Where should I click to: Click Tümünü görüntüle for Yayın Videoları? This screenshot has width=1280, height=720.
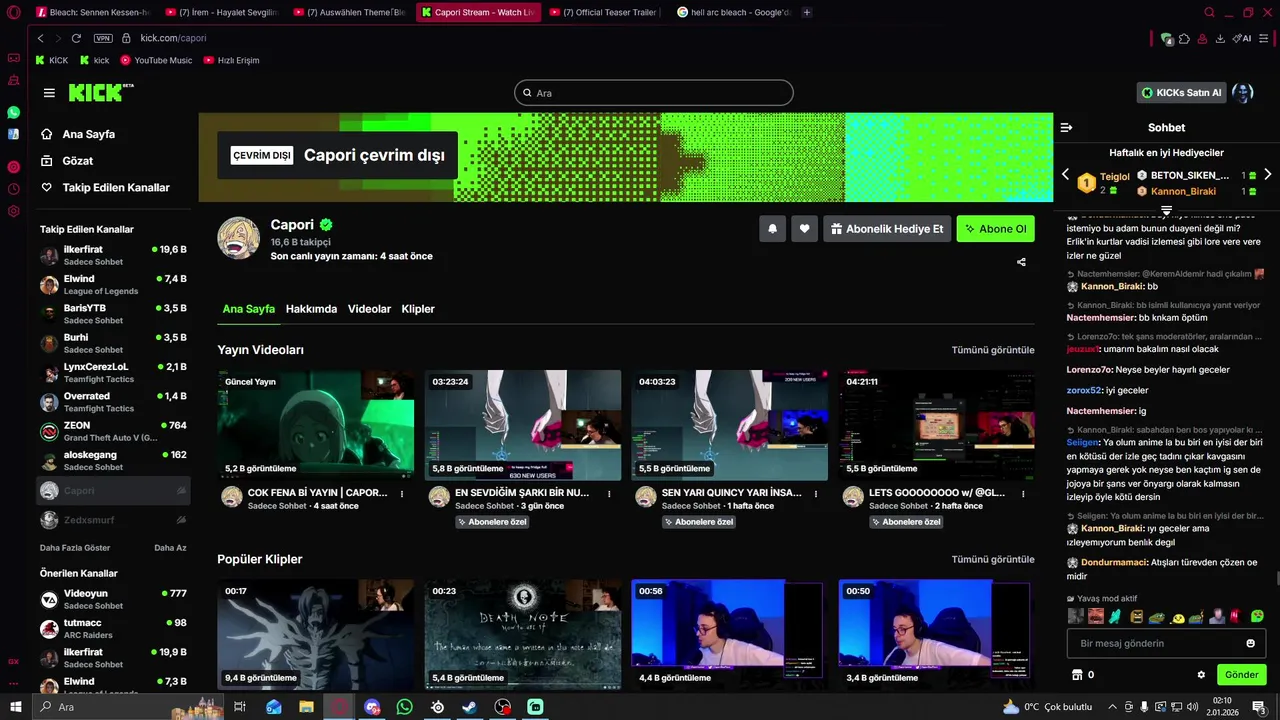(993, 350)
